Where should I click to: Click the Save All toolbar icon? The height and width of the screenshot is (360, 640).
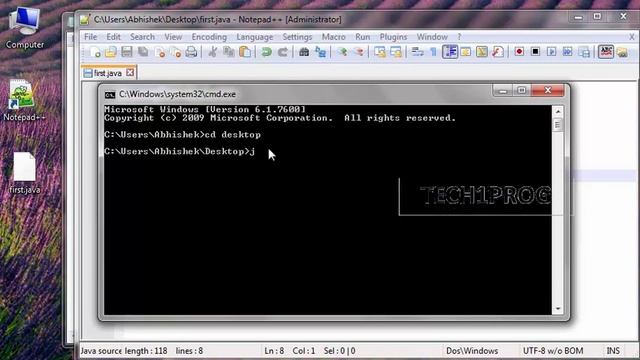tap(143, 52)
